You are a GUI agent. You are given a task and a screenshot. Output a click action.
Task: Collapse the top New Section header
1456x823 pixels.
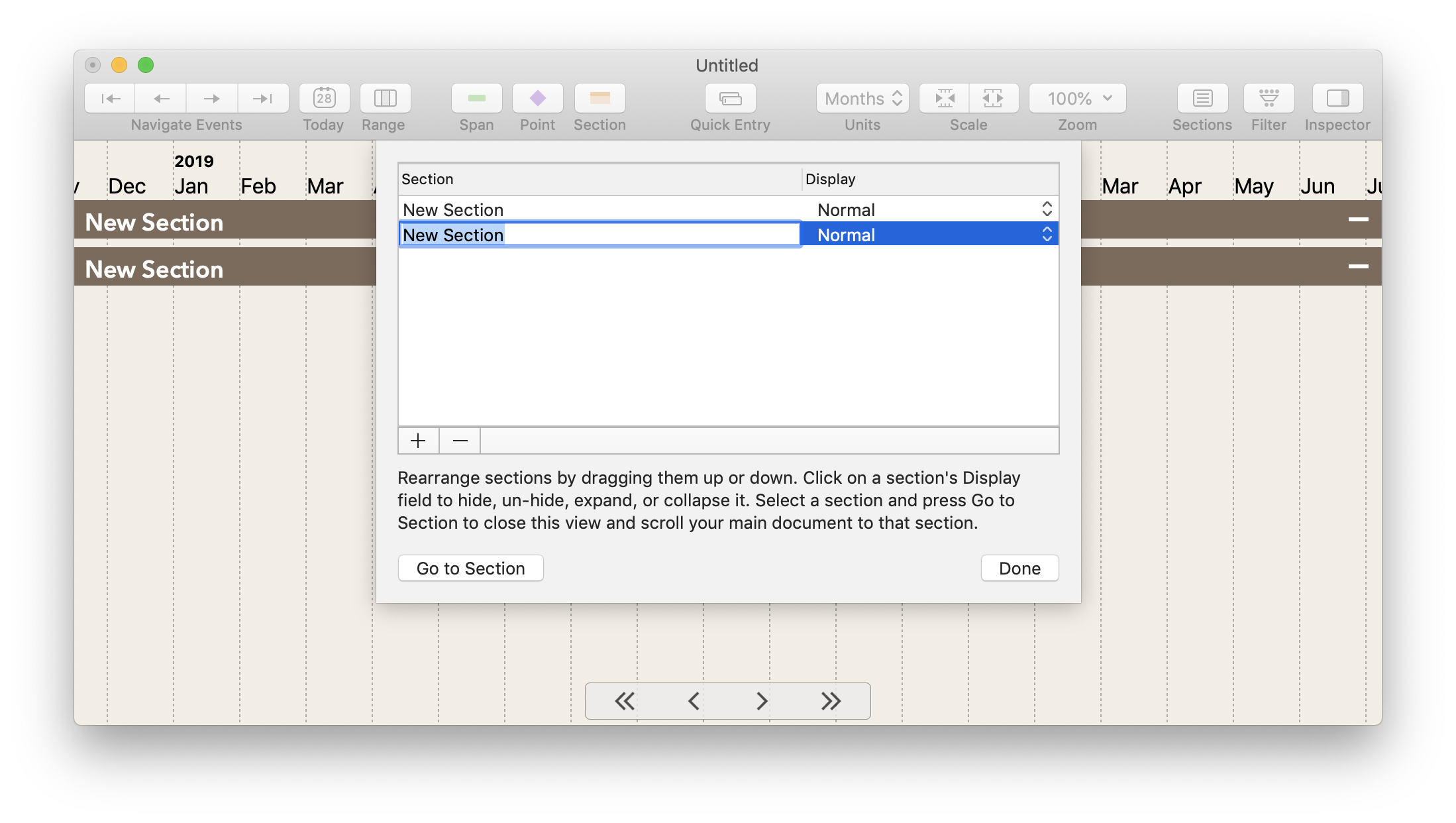(1357, 219)
